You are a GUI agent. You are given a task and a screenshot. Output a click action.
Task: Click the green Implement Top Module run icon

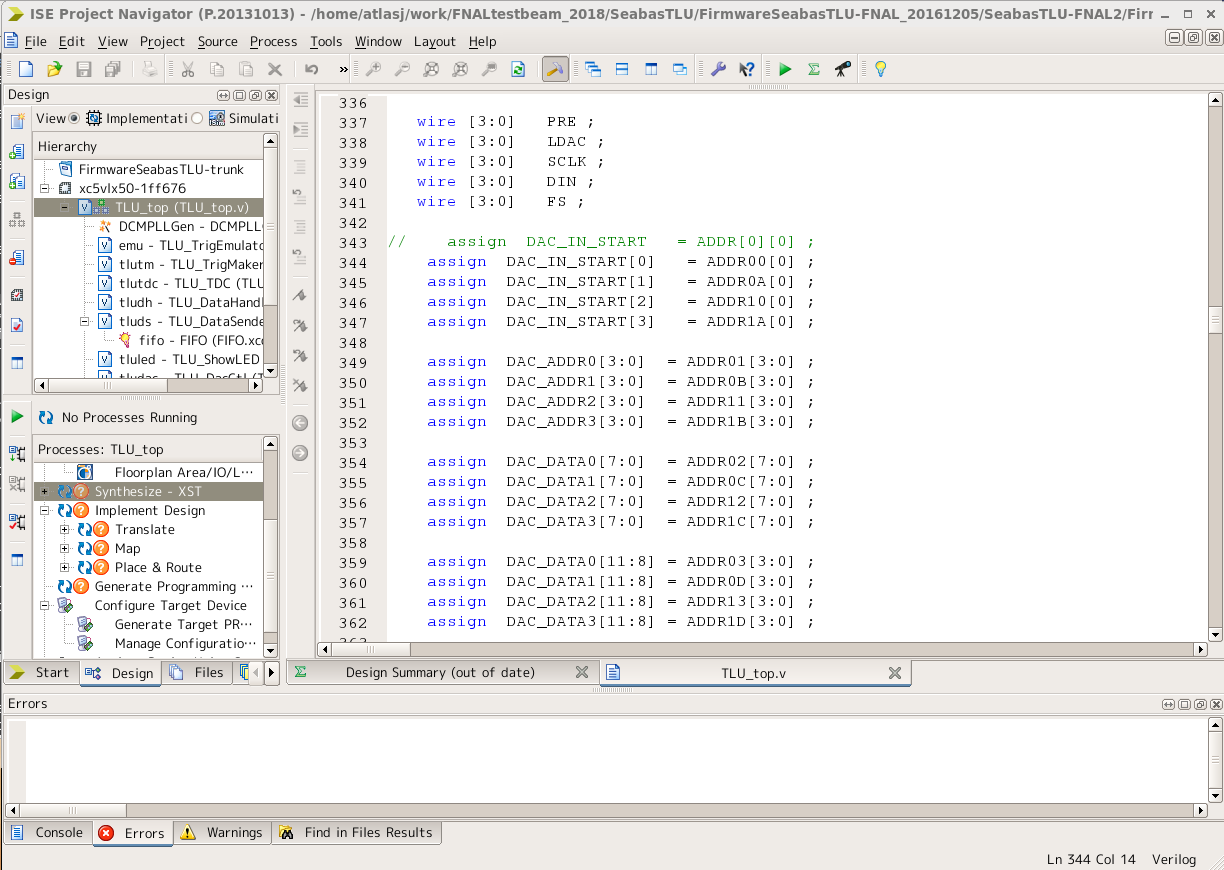point(785,69)
